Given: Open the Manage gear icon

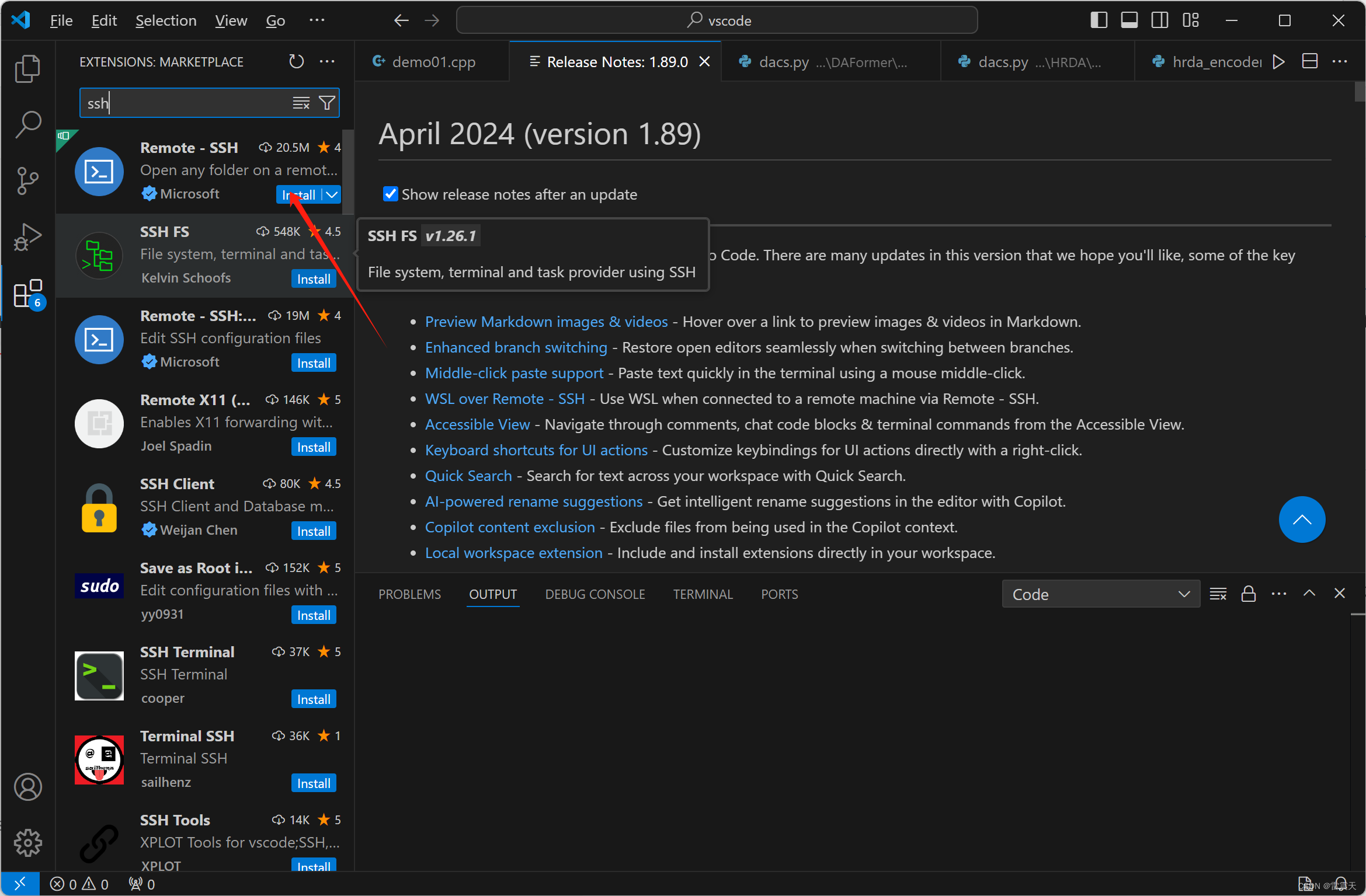Looking at the screenshot, I should point(27,843).
